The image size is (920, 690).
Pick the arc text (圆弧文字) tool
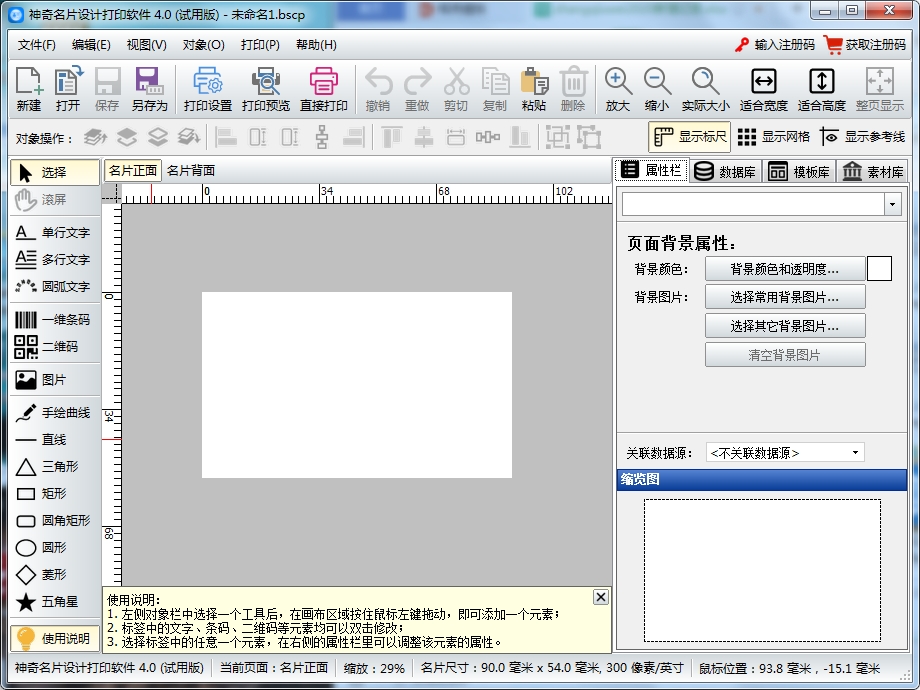pyautogui.click(x=54, y=287)
